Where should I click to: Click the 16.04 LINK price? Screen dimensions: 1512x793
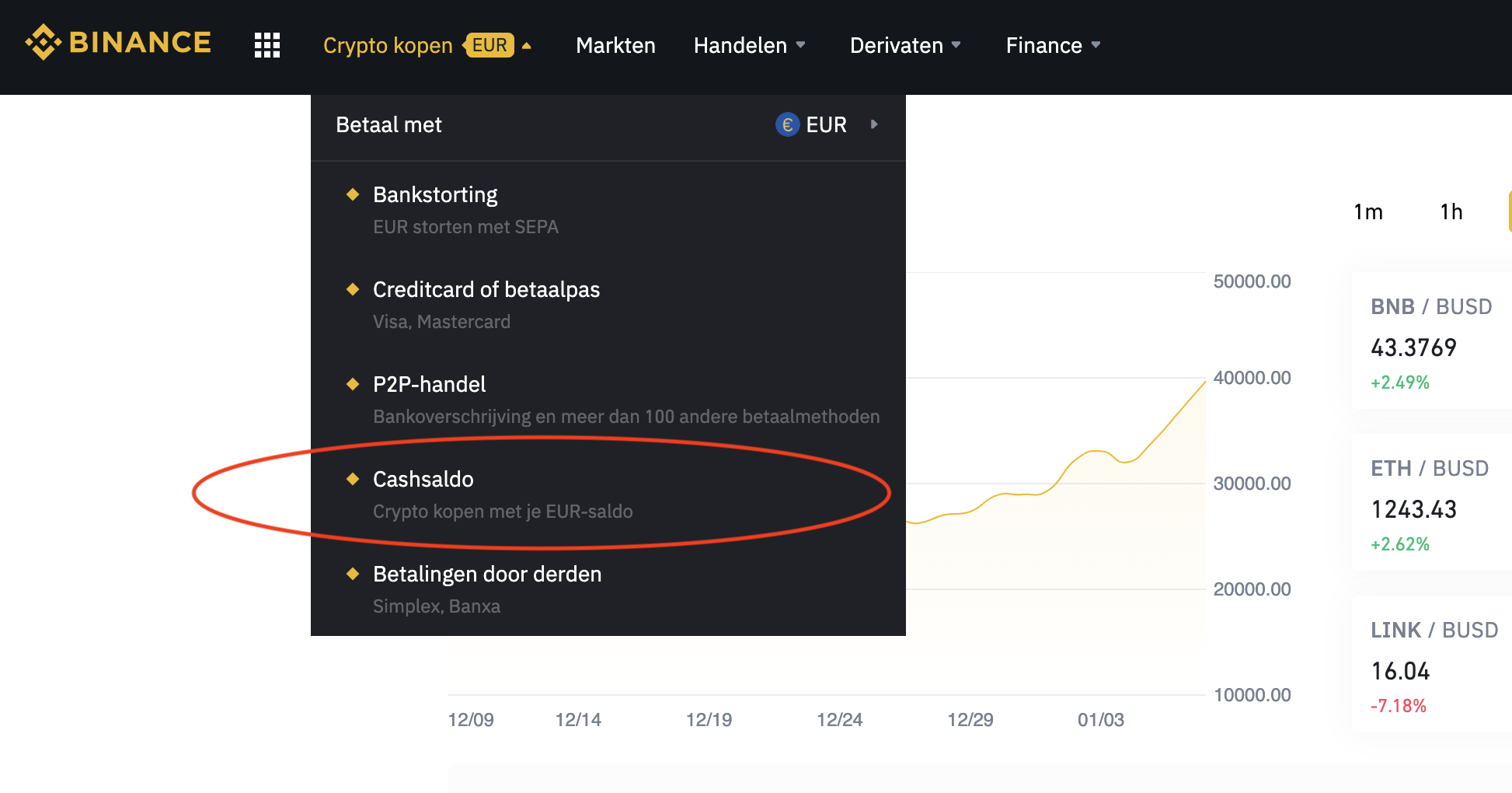coord(1400,671)
